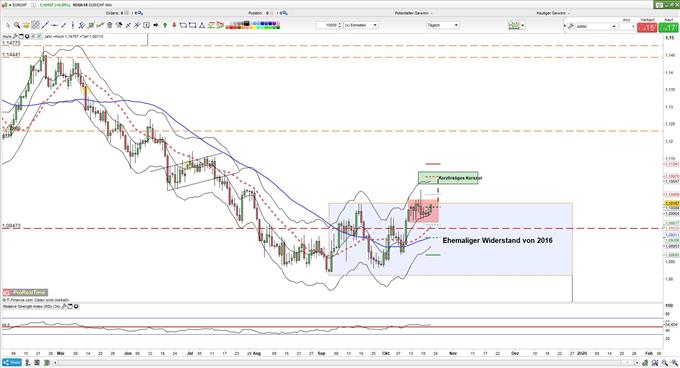Screen dimensions: 680x368
Task: Toggle the crossed box in price panel header
Action: [33, 36]
